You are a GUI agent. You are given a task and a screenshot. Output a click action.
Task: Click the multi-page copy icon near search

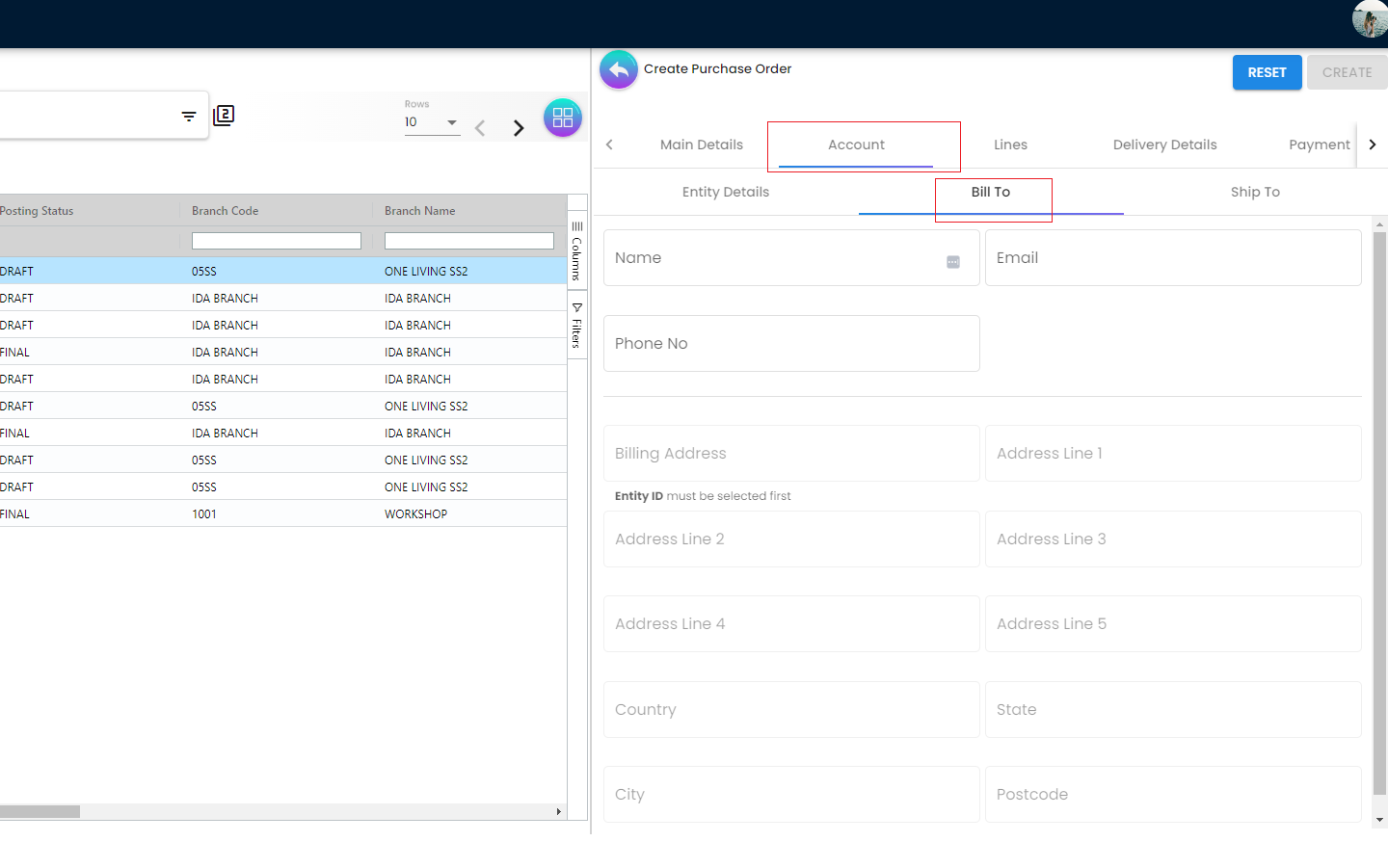click(224, 116)
